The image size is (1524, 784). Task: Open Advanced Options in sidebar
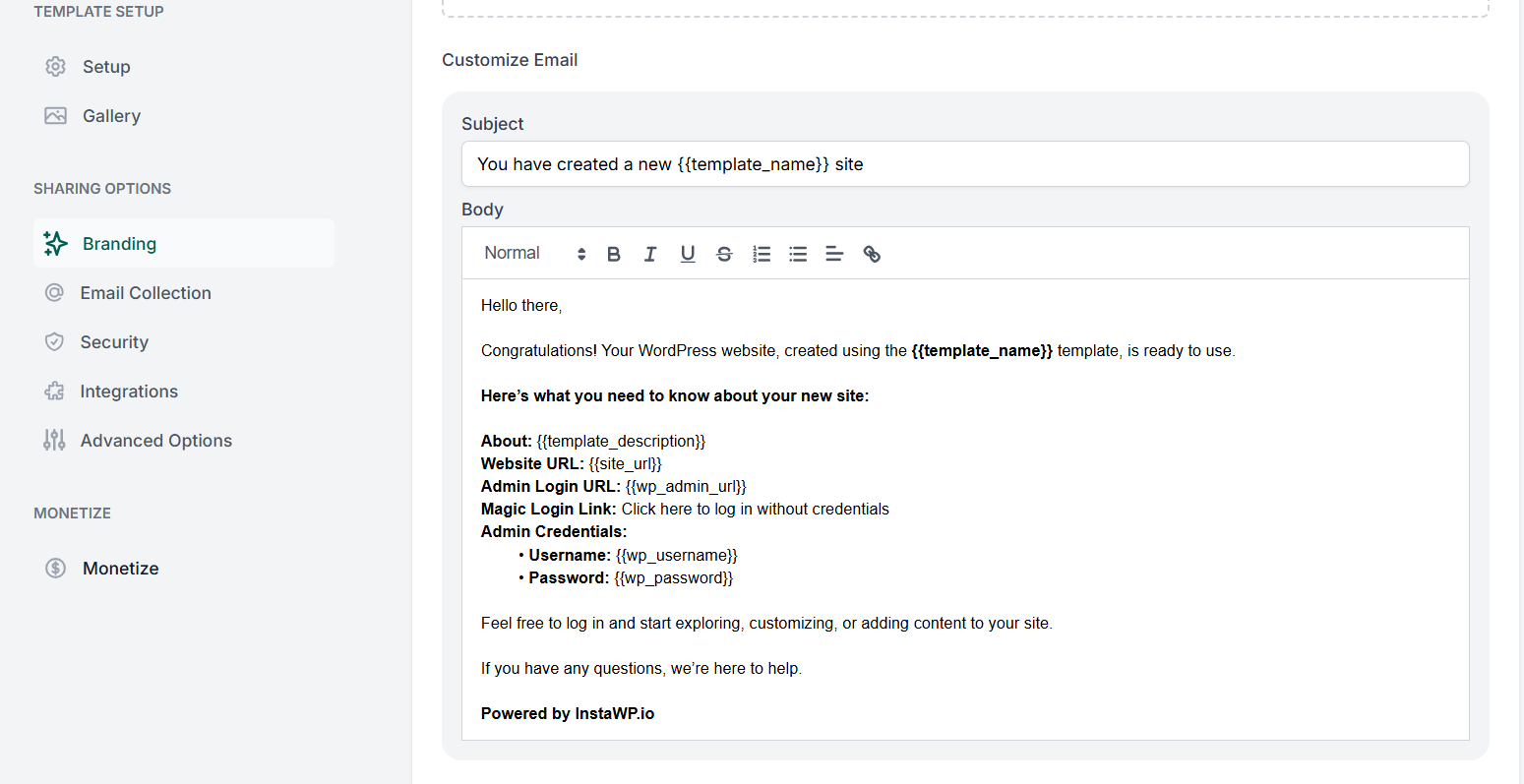click(x=155, y=441)
